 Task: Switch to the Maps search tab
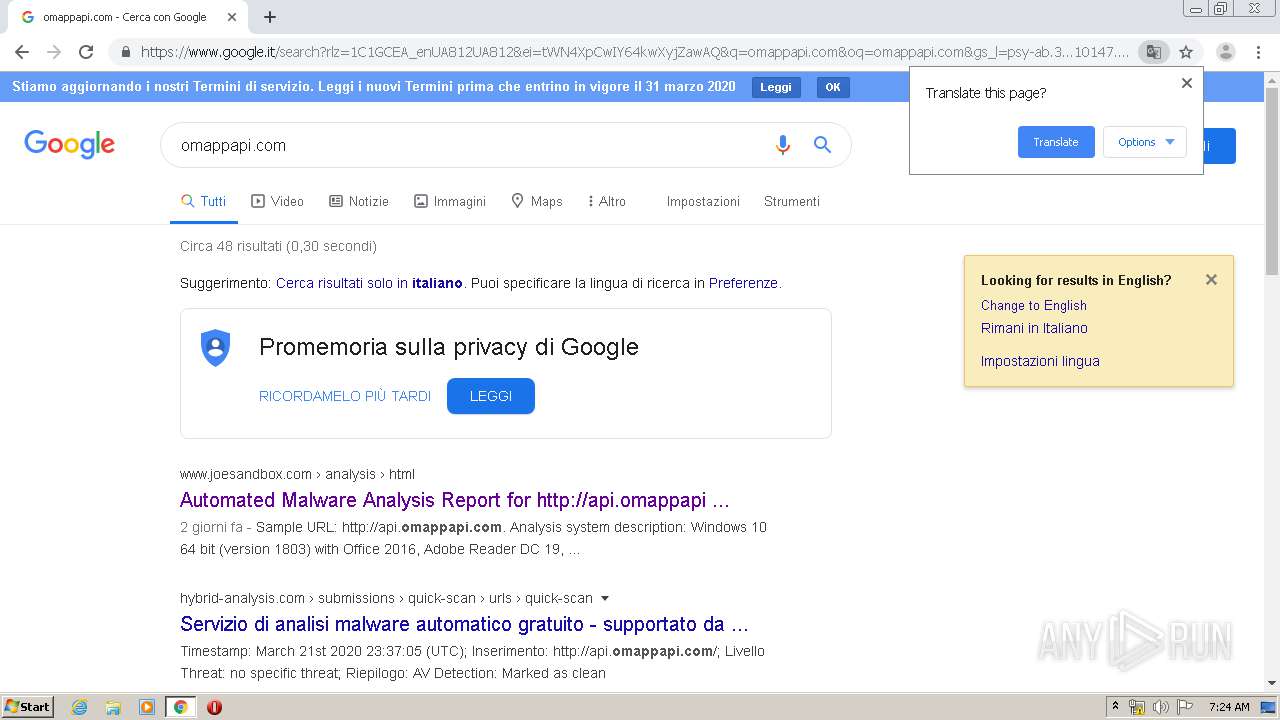pyautogui.click(x=537, y=201)
